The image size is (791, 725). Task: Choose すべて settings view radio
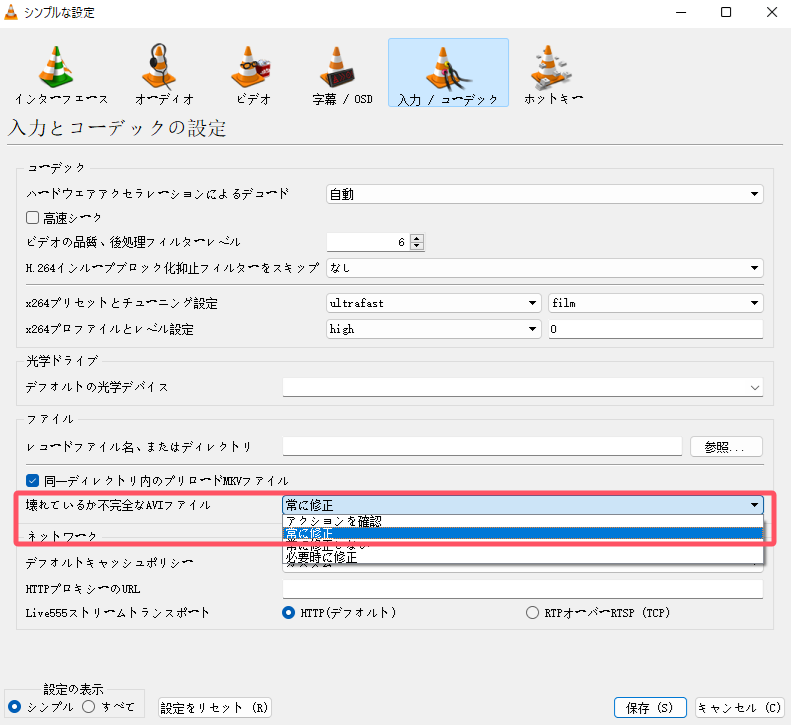88,707
